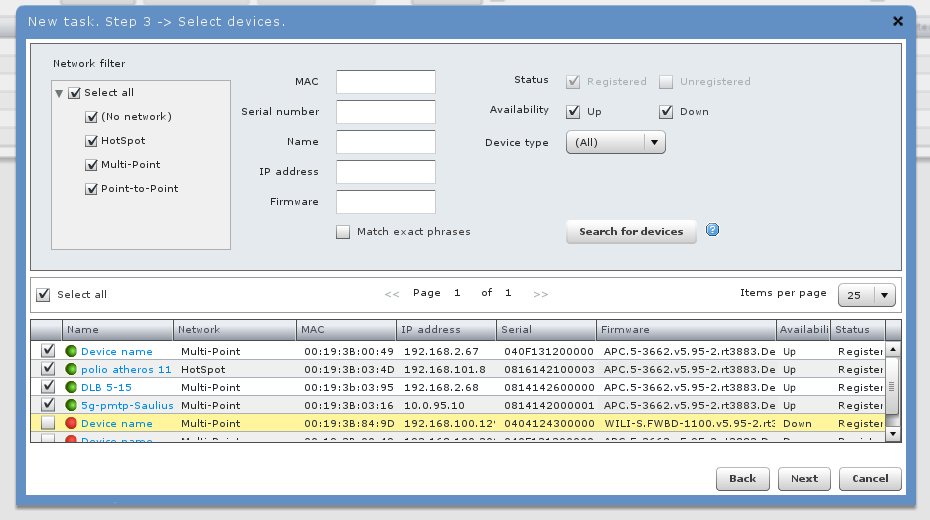Uncheck the DLB 5-15 row checkbox
Screen dimensions: 930x520
[48, 387]
